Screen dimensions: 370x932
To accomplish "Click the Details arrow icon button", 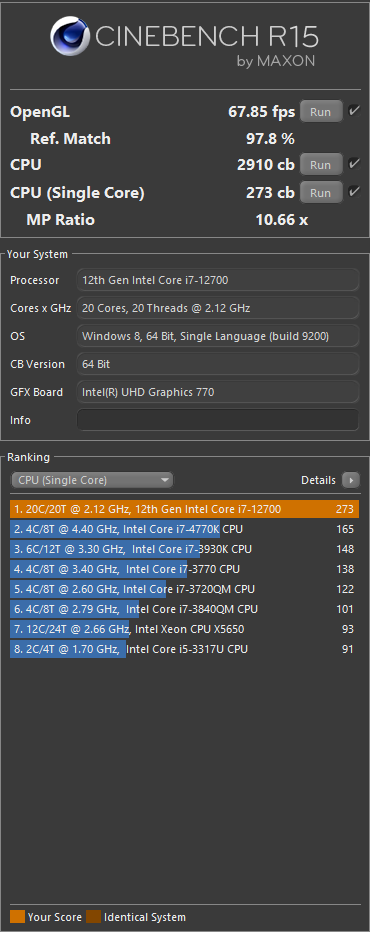I will 351,480.
